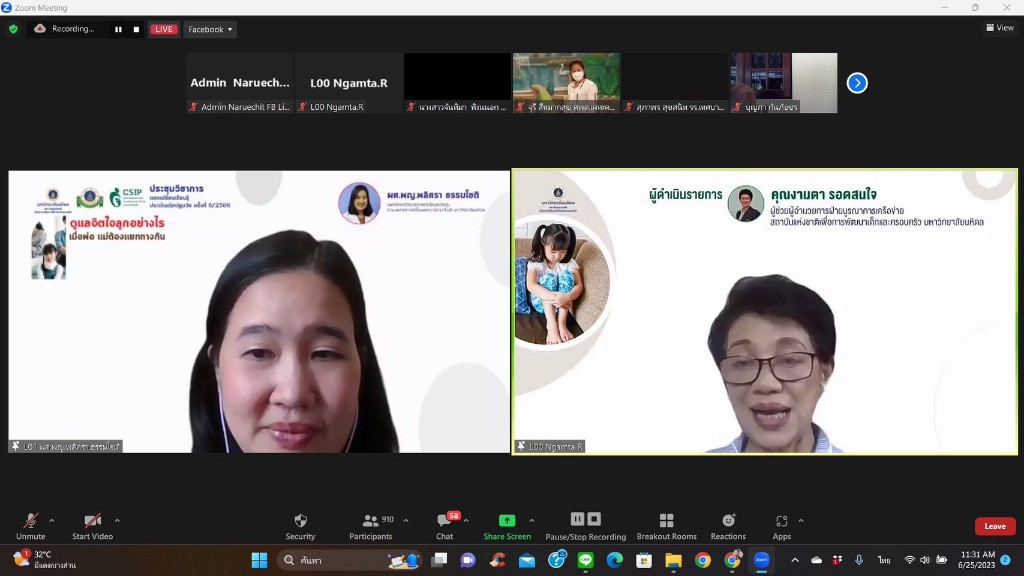Open the date and time flyout

[x=977, y=560]
